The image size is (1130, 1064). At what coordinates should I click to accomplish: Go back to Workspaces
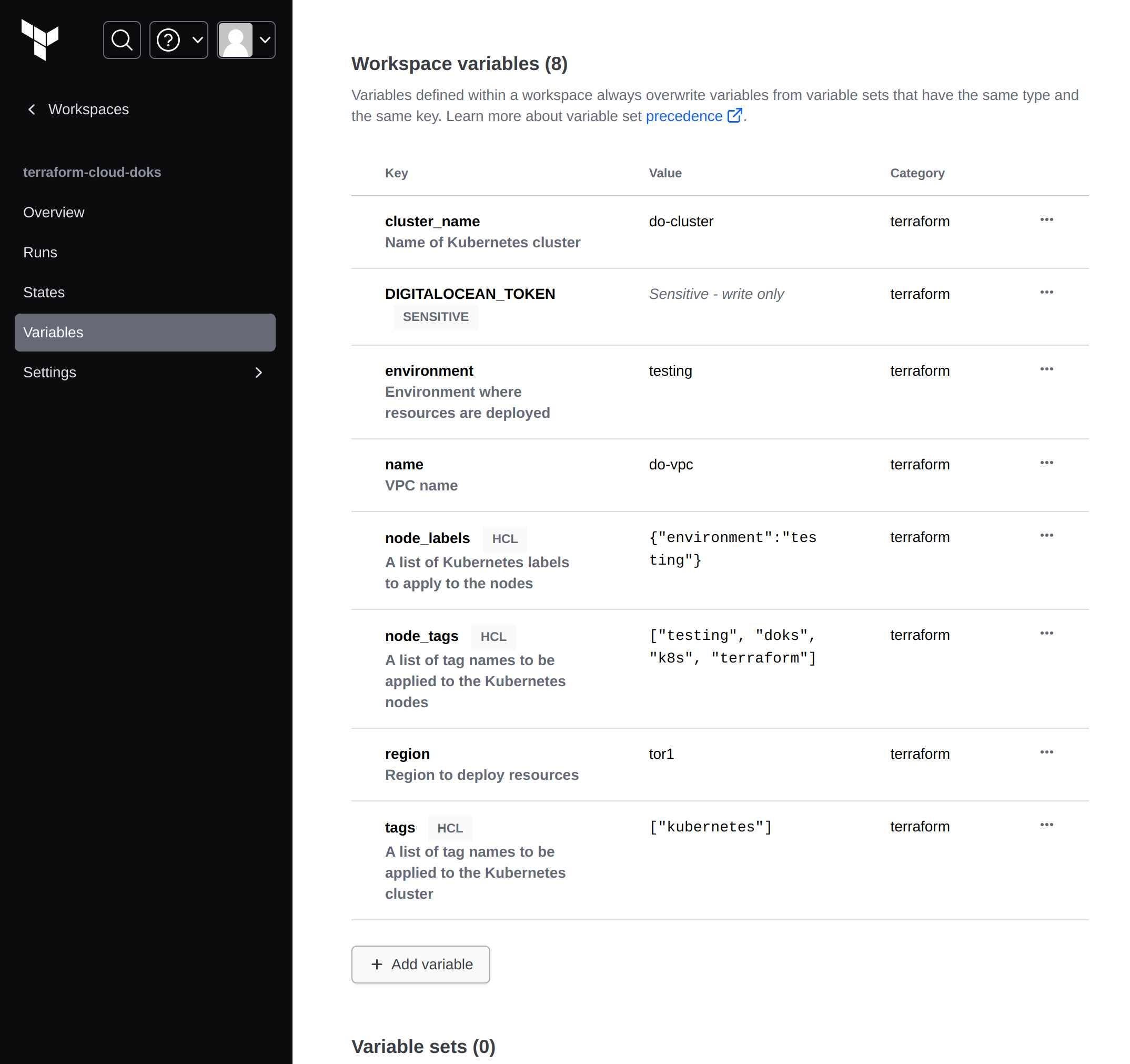click(x=78, y=109)
